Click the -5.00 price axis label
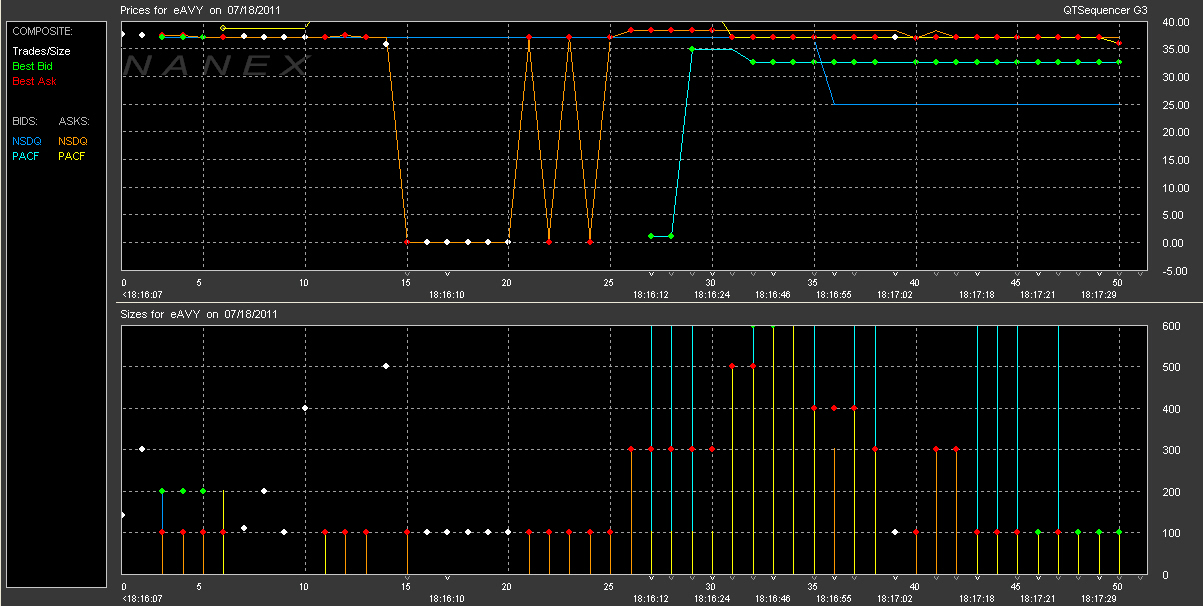This screenshot has width=1203, height=606. pyautogui.click(x=1174, y=270)
